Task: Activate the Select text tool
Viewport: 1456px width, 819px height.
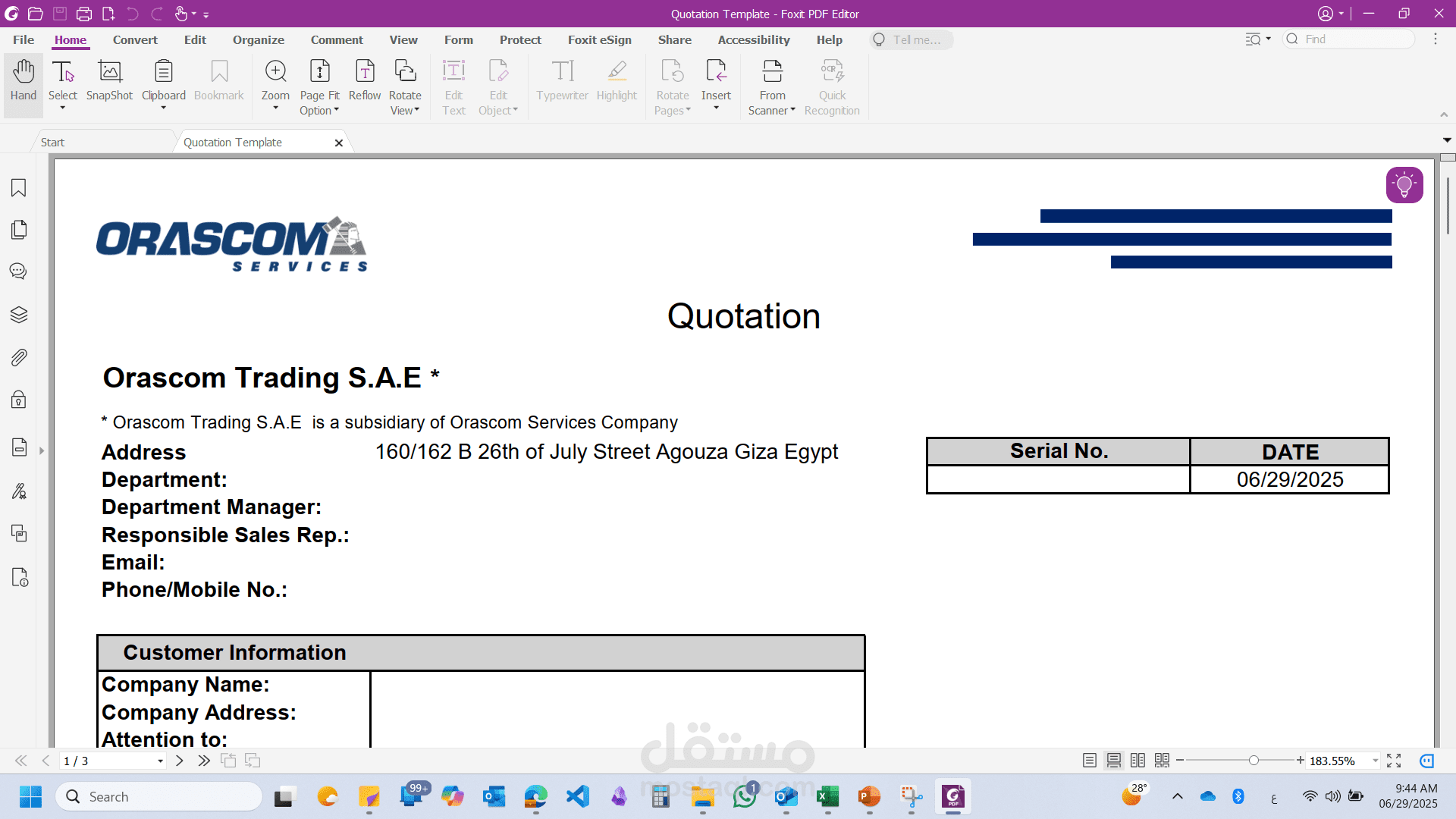Action: tap(63, 72)
